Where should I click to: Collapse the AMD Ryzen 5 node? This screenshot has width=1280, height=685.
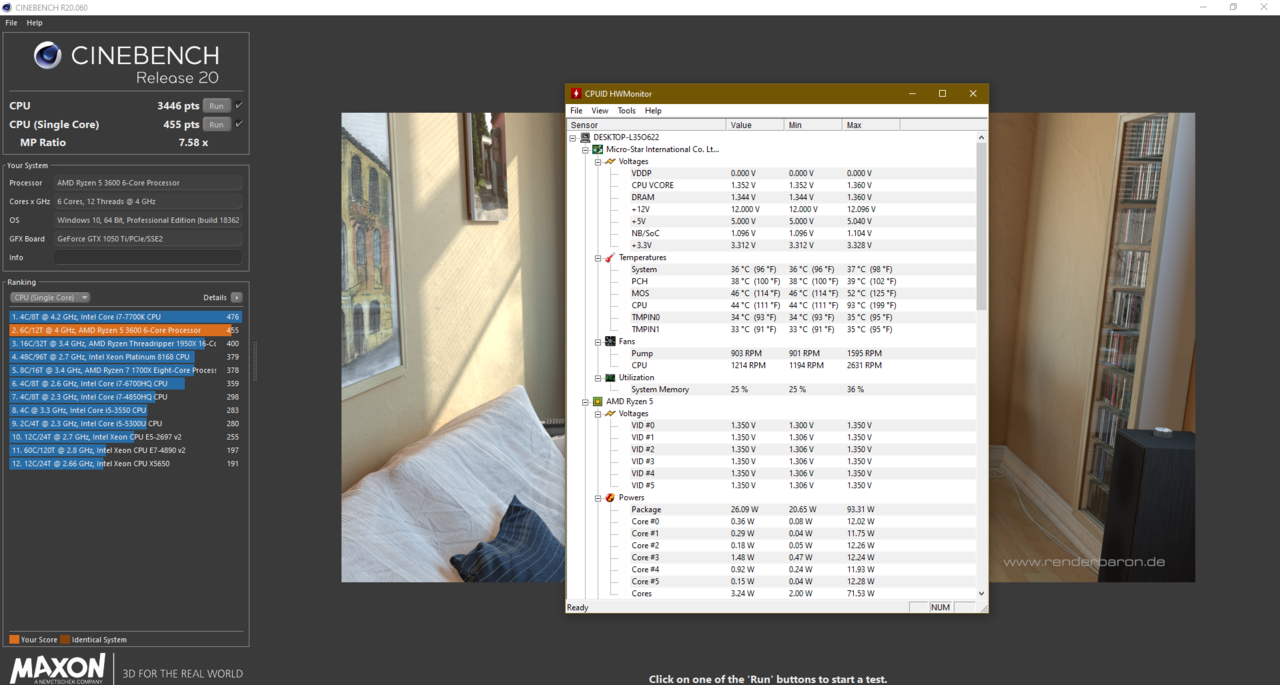(x=585, y=401)
